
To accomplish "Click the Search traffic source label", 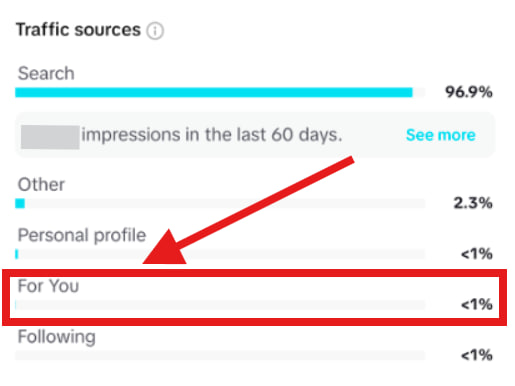I will [46, 73].
